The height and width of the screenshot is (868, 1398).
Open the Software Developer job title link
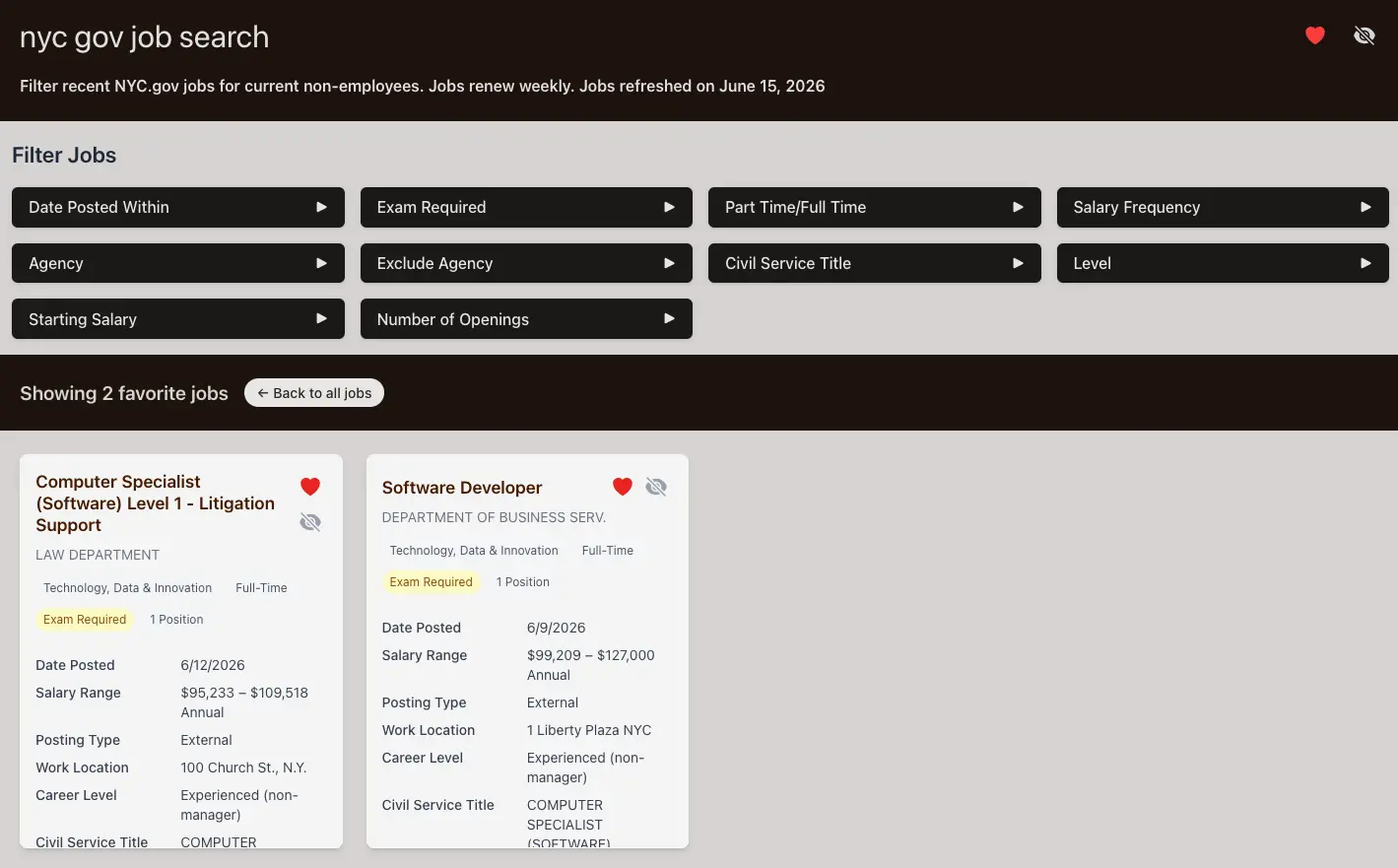pyautogui.click(x=462, y=488)
